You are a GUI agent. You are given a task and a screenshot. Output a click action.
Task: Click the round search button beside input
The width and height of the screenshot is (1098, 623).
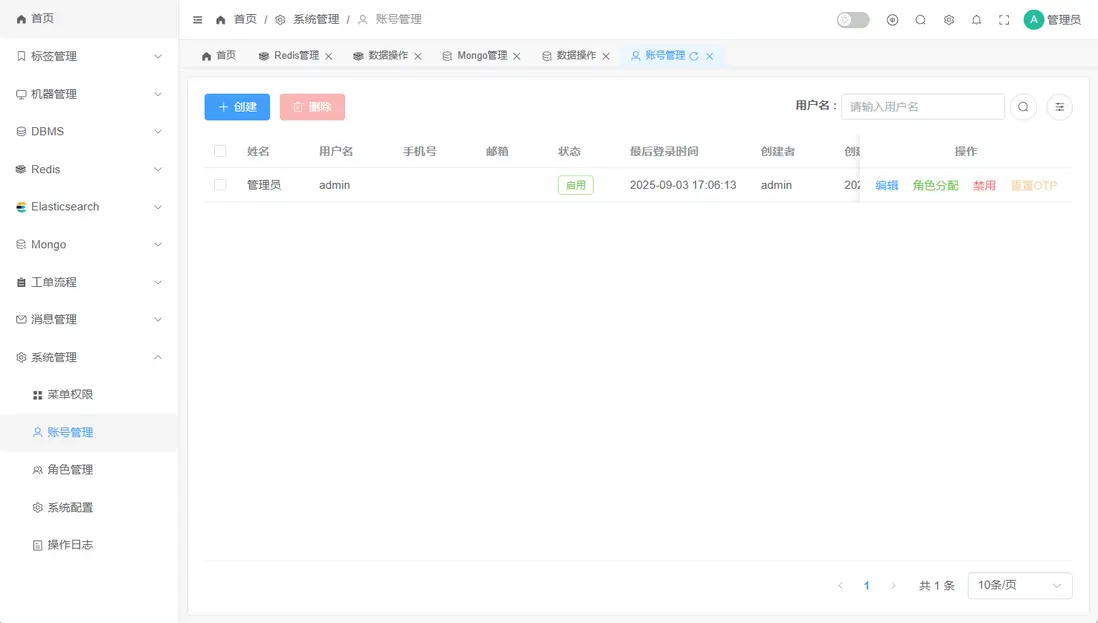pos(1023,107)
